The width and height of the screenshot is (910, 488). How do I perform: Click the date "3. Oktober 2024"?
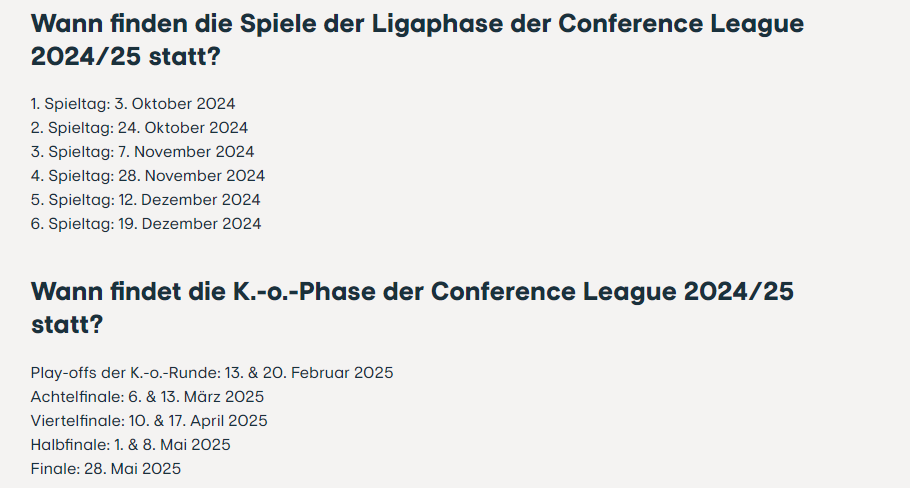pyautogui.click(x=175, y=104)
